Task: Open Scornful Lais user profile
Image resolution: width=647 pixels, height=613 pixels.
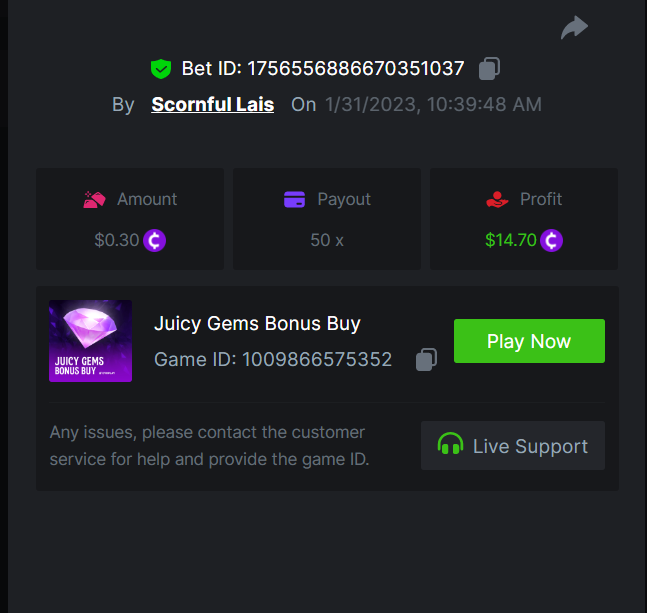Action: (x=212, y=104)
